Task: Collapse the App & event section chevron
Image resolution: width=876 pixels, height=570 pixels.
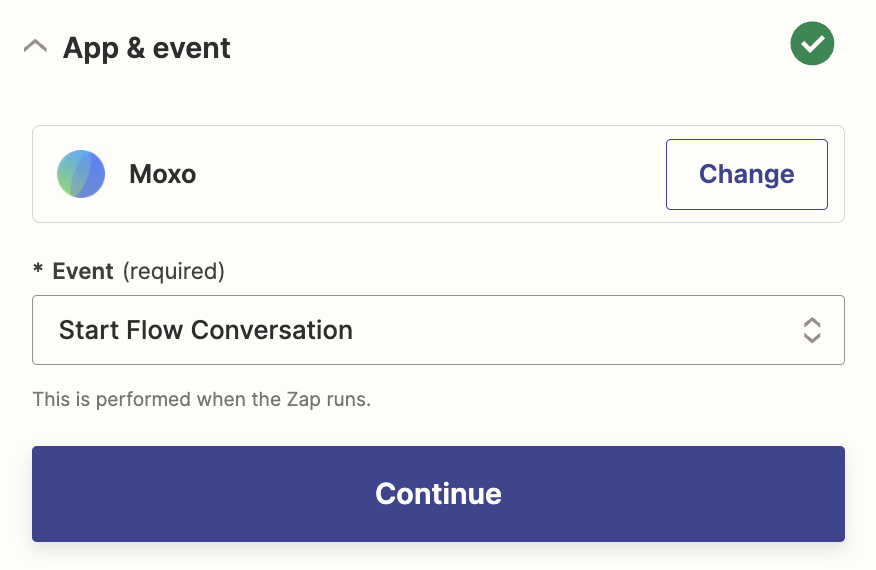Action: pyautogui.click(x=35, y=47)
